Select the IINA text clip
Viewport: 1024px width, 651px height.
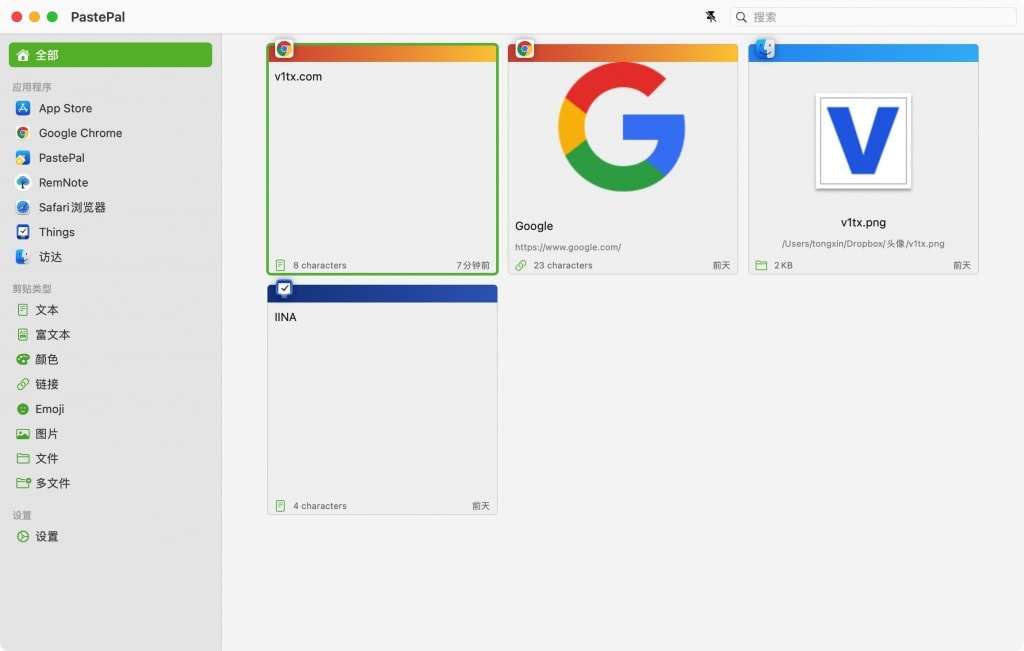[x=383, y=400]
